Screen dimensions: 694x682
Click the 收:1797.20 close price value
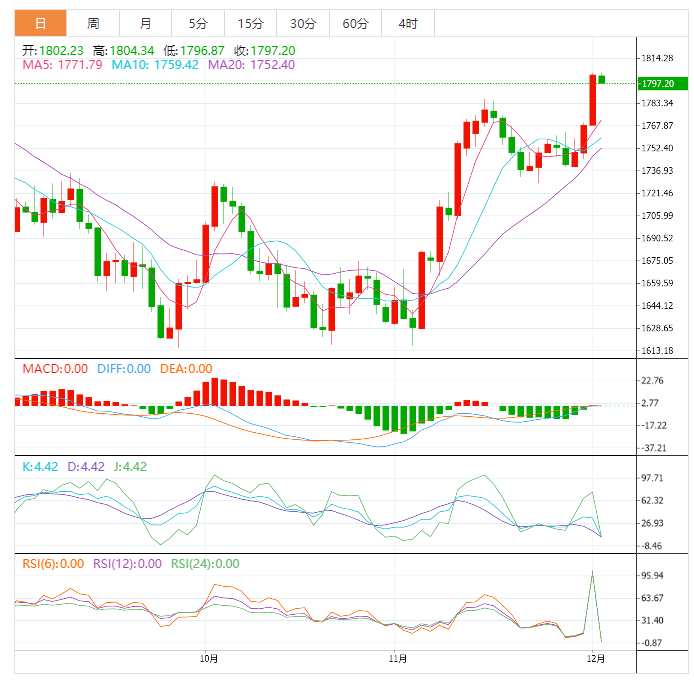coord(265,50)
